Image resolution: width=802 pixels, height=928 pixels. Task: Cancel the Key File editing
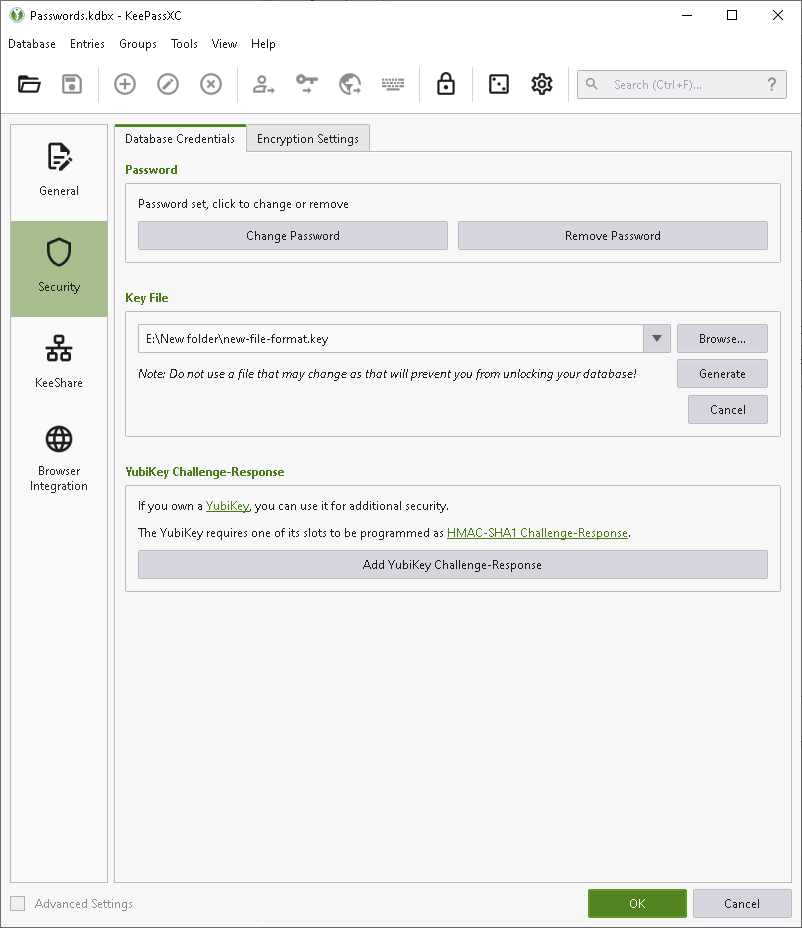tap(727, 410)
